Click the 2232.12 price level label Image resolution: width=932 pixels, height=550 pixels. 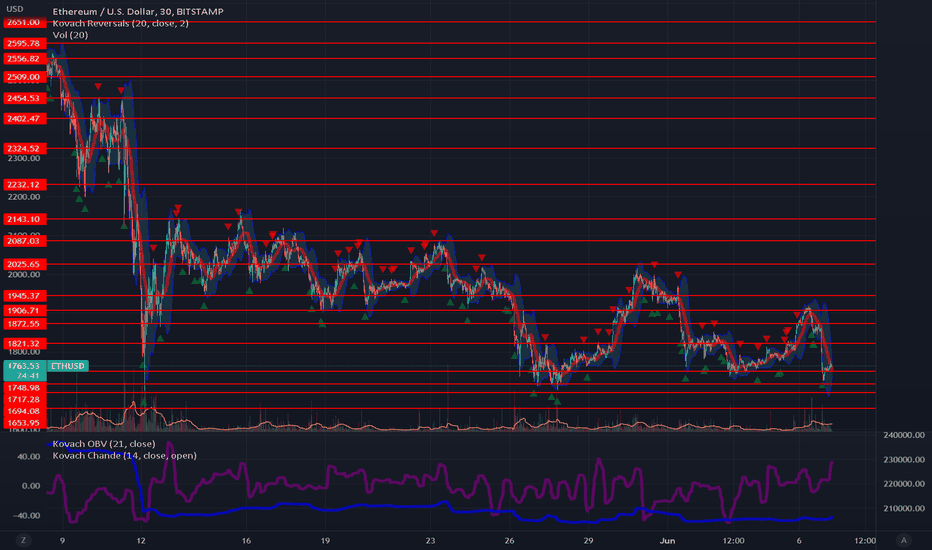click(24, 184)
